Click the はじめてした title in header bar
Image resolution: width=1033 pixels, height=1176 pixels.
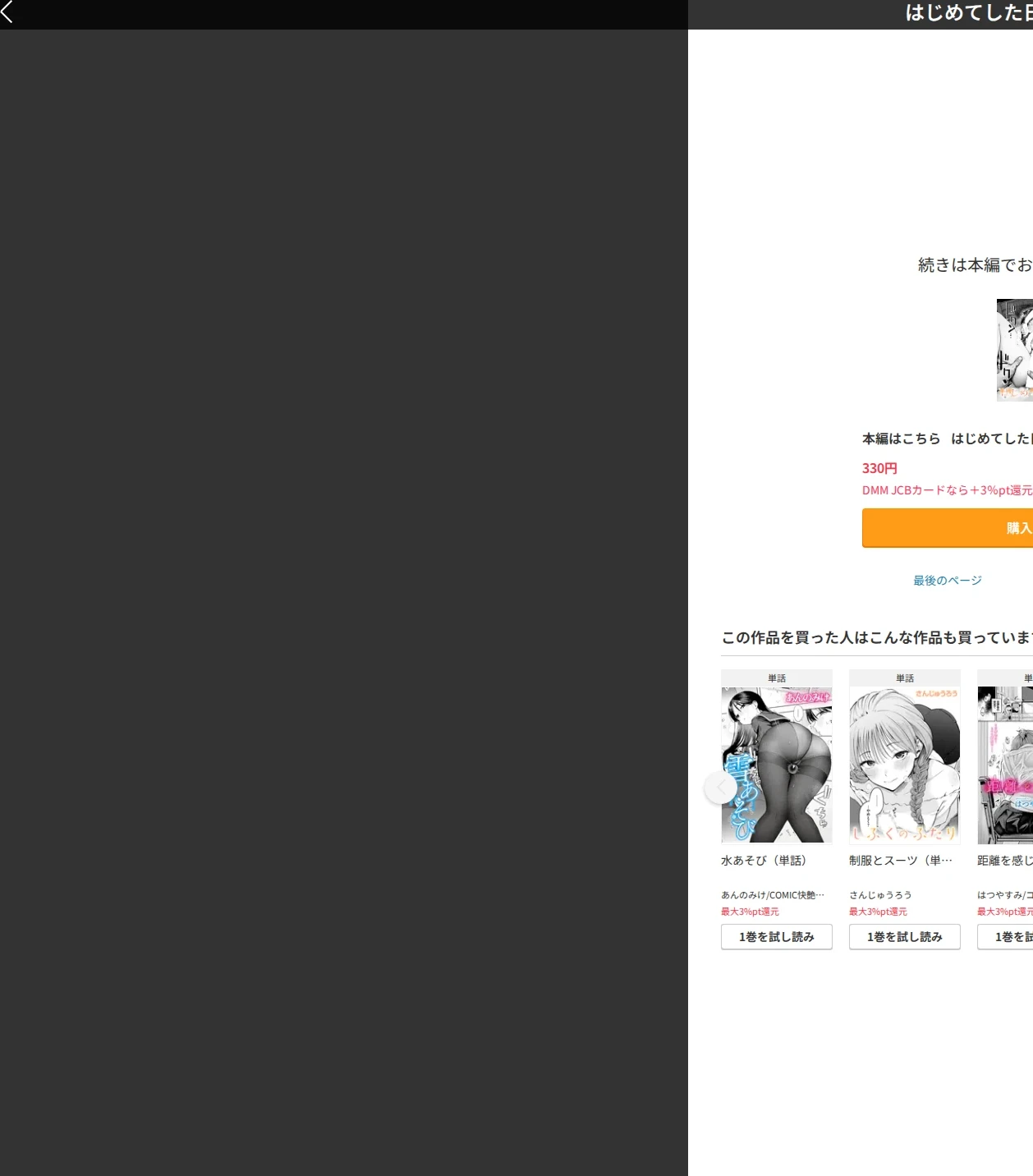tap(969, 12)
